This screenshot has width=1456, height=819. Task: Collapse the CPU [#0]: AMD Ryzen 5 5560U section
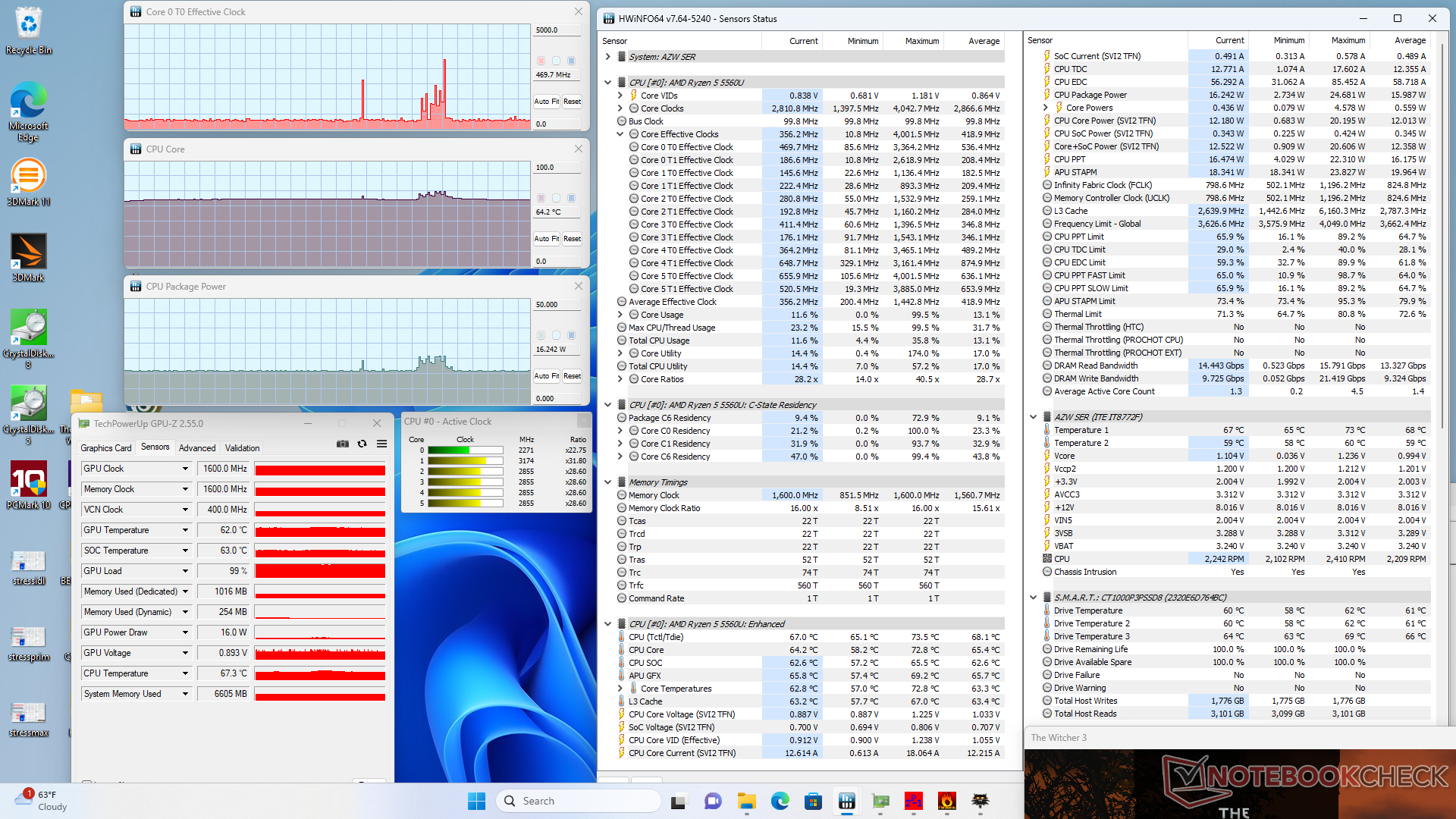point(607,83)
